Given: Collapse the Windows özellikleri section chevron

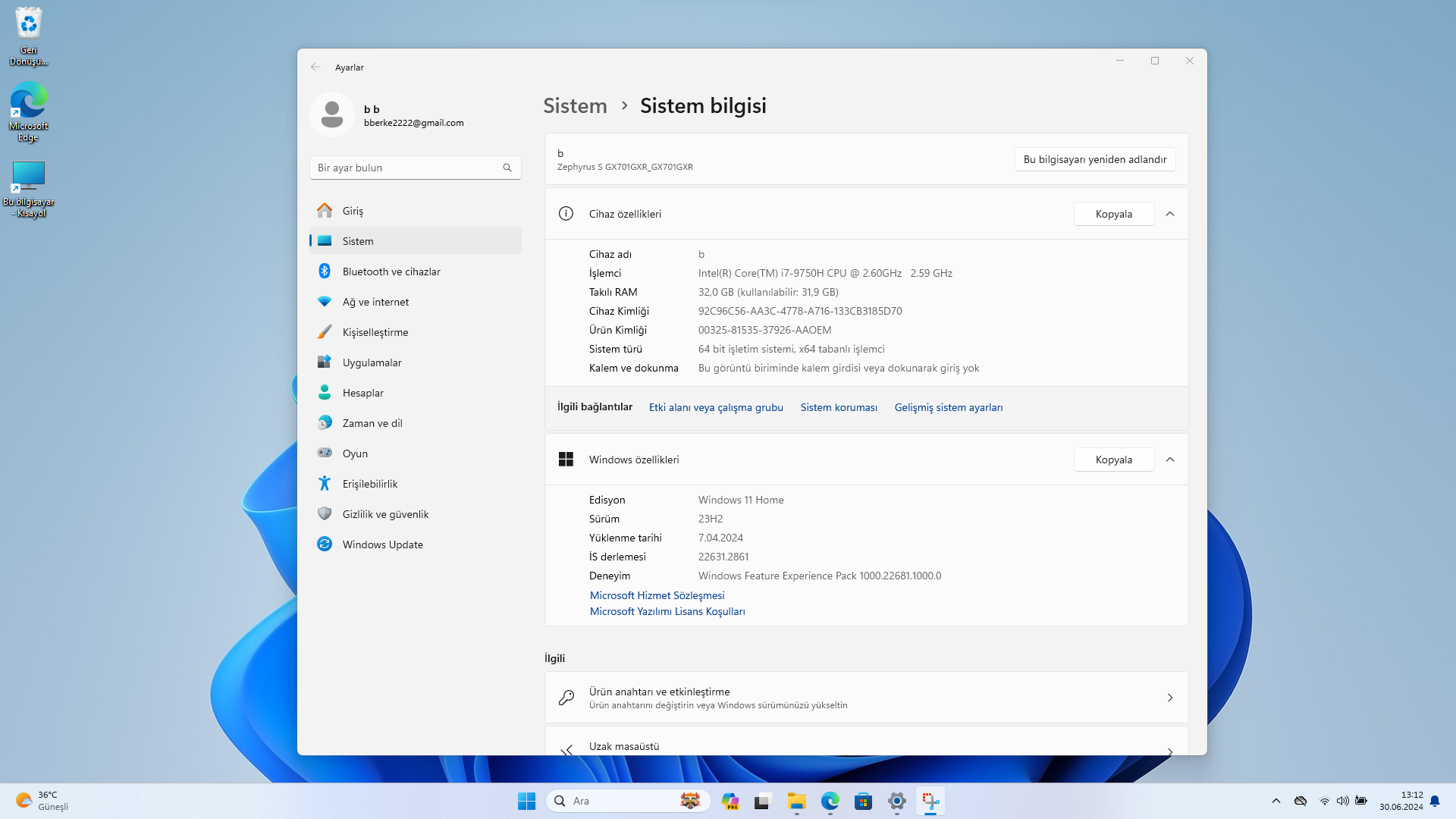Looking at the screenshot, I should point(1170,460).
